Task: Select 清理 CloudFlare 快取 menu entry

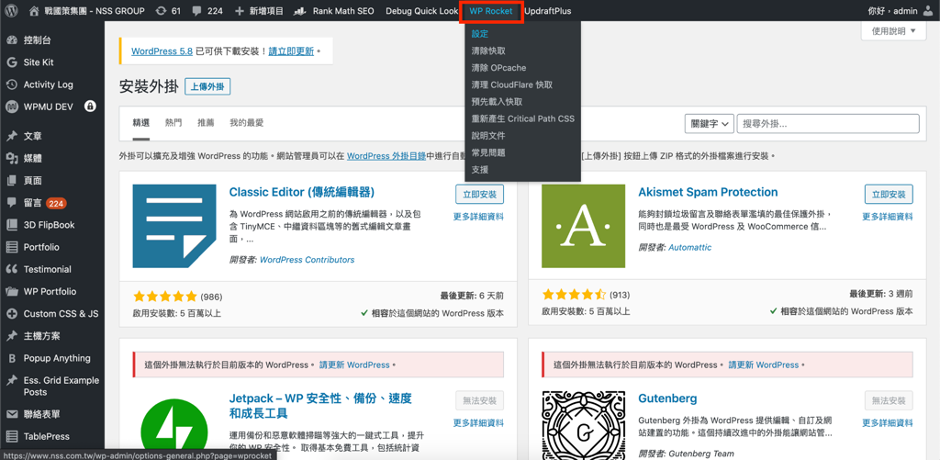Action: (x=512, y=85)
